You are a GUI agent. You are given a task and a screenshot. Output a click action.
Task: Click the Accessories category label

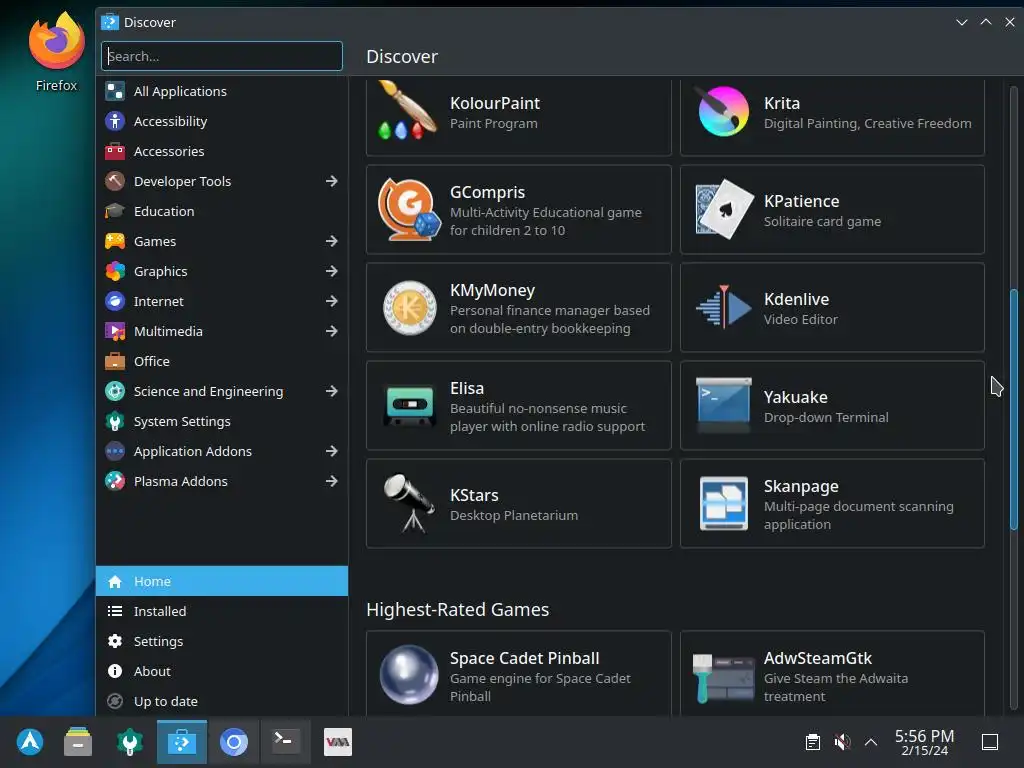(x=169, y=151)
